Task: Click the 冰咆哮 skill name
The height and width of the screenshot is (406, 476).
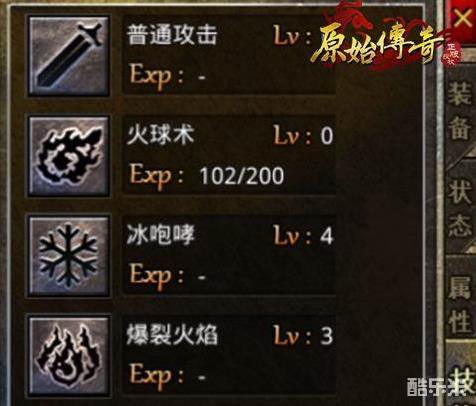Action: point(160,235)
